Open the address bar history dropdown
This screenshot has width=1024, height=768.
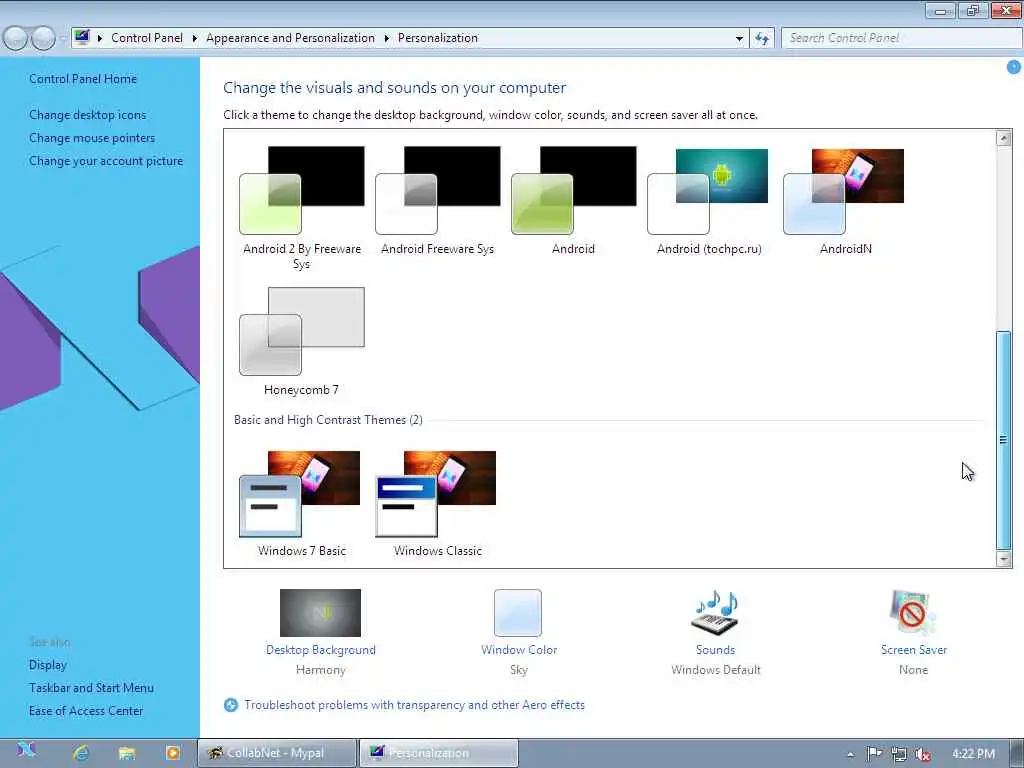pyautogui.click(x=739, y=39)
